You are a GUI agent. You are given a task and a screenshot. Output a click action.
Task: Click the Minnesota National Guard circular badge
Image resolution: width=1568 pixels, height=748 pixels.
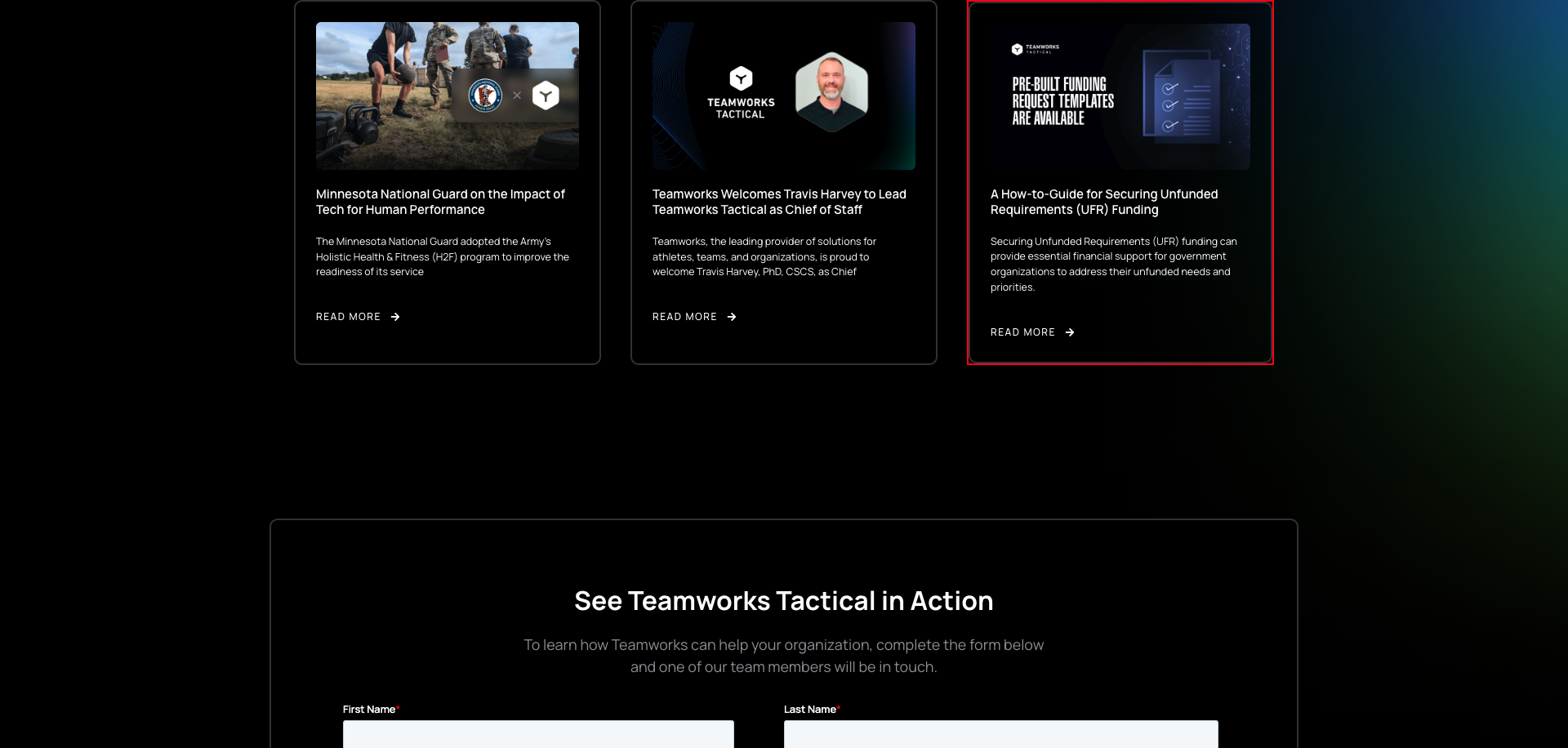tap(488, 95)
